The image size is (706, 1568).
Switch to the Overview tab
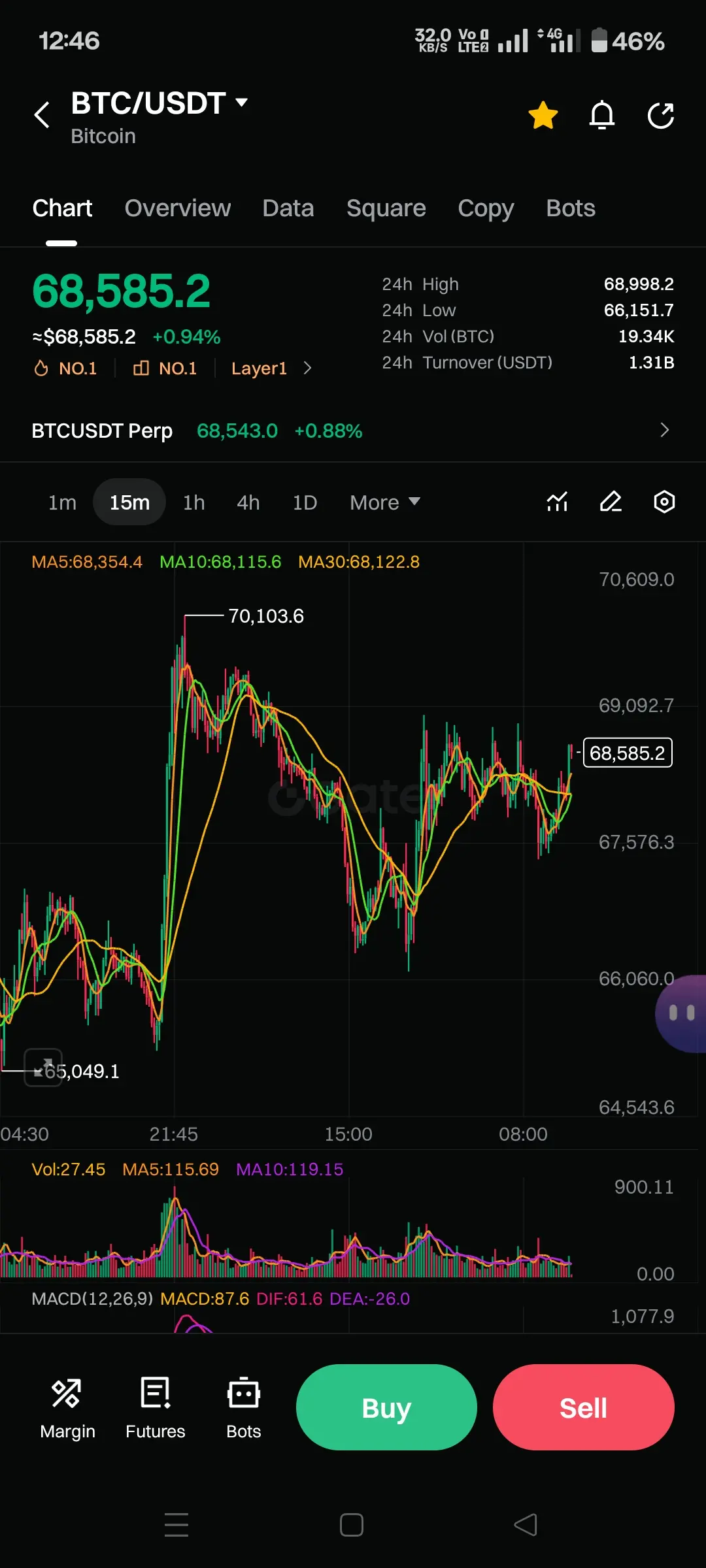pyautogui.click(x=178, y=208)
